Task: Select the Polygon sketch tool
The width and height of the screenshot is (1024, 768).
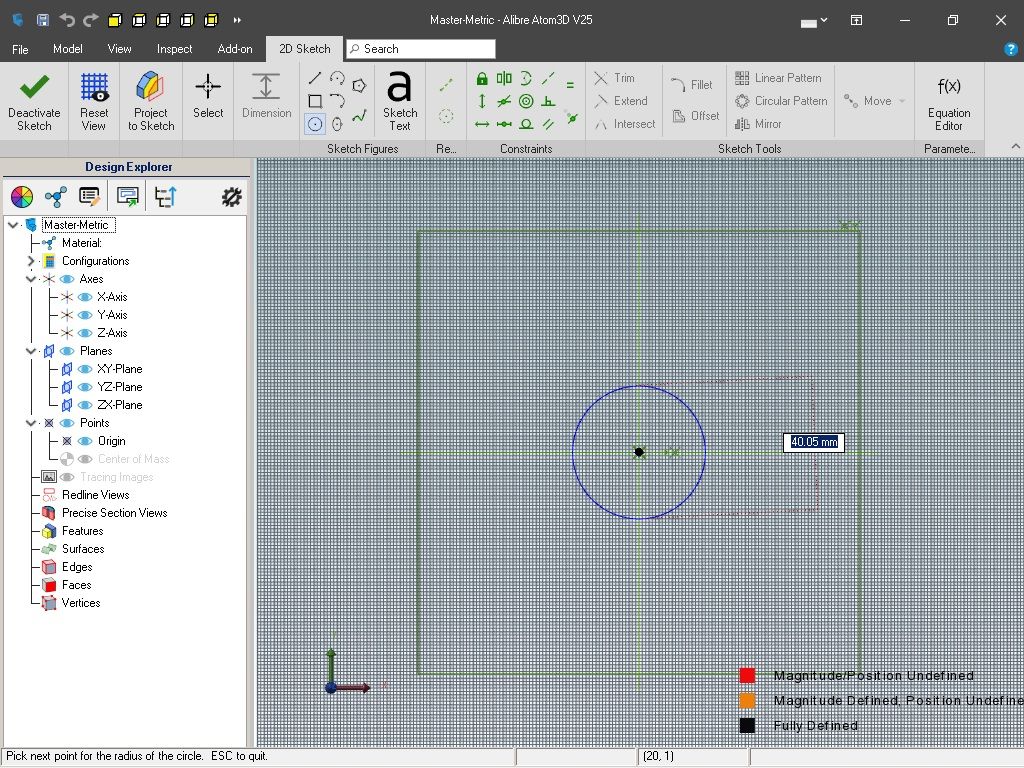Action: tap(359, 86)
